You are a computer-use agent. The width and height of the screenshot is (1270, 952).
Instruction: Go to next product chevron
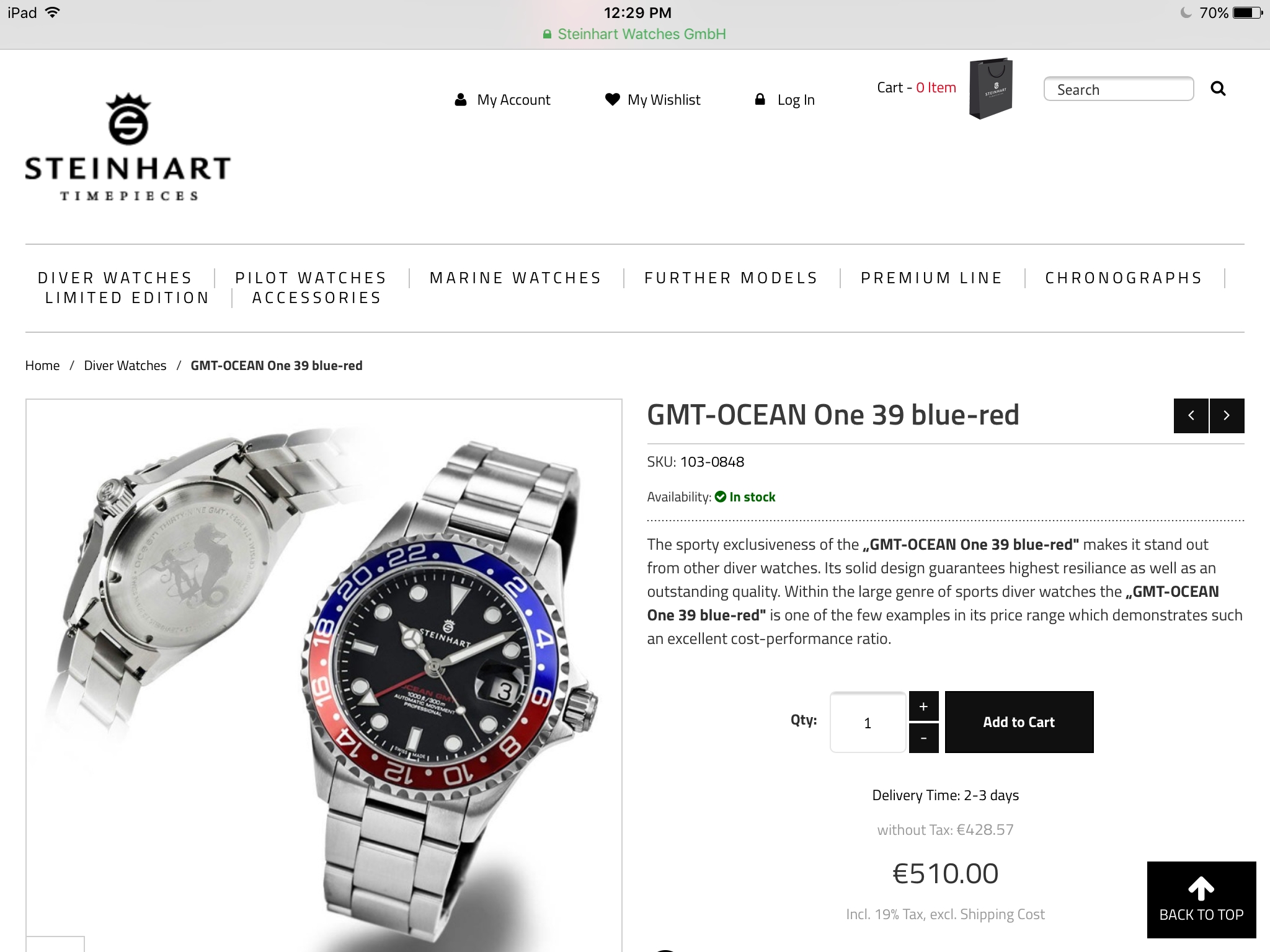click(1227, 416)
